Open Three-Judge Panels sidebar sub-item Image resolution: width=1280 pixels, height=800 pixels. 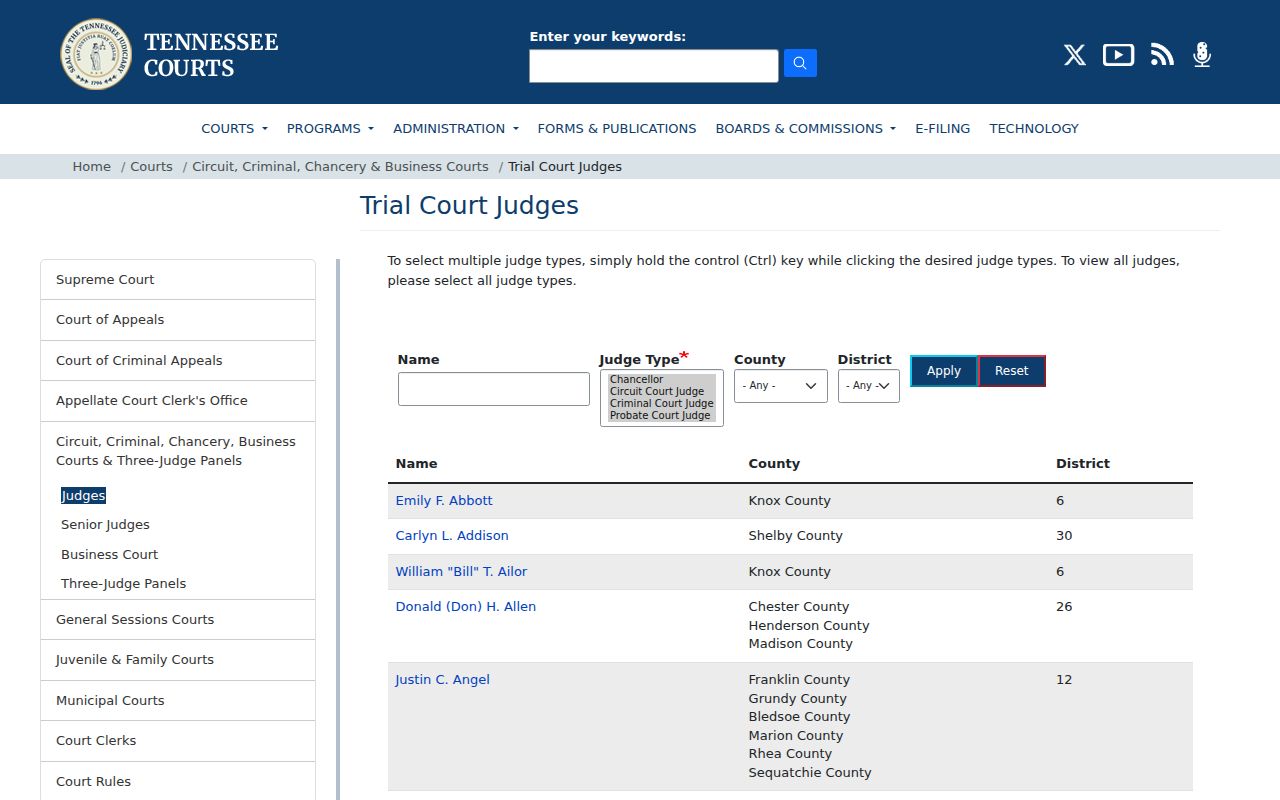(123, 584)
